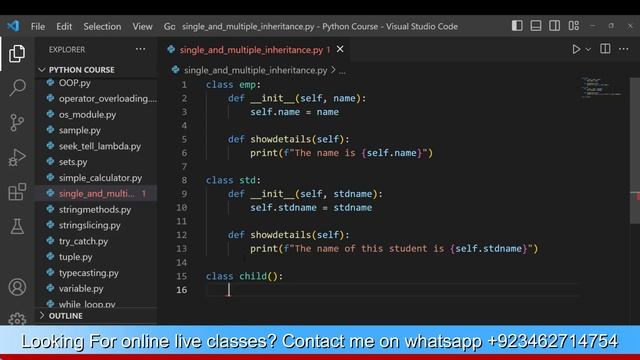
Task: Toggle the secondary side bar
Action: click(554, 26)
